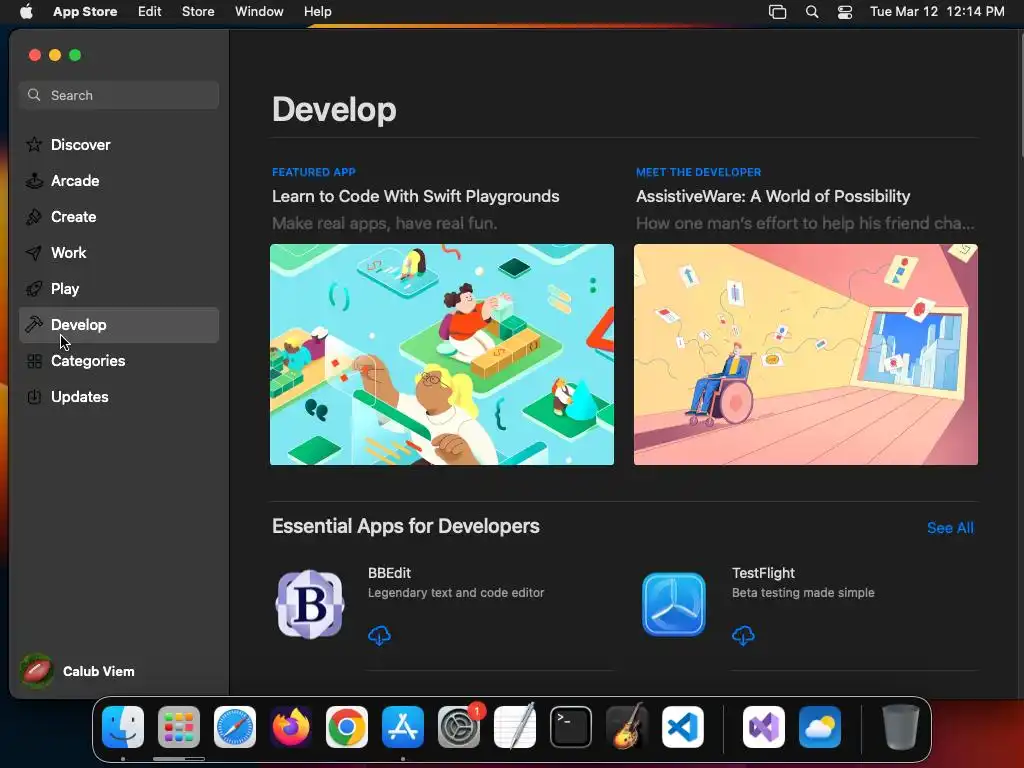Open the Help menu

(x=317, y=11)
